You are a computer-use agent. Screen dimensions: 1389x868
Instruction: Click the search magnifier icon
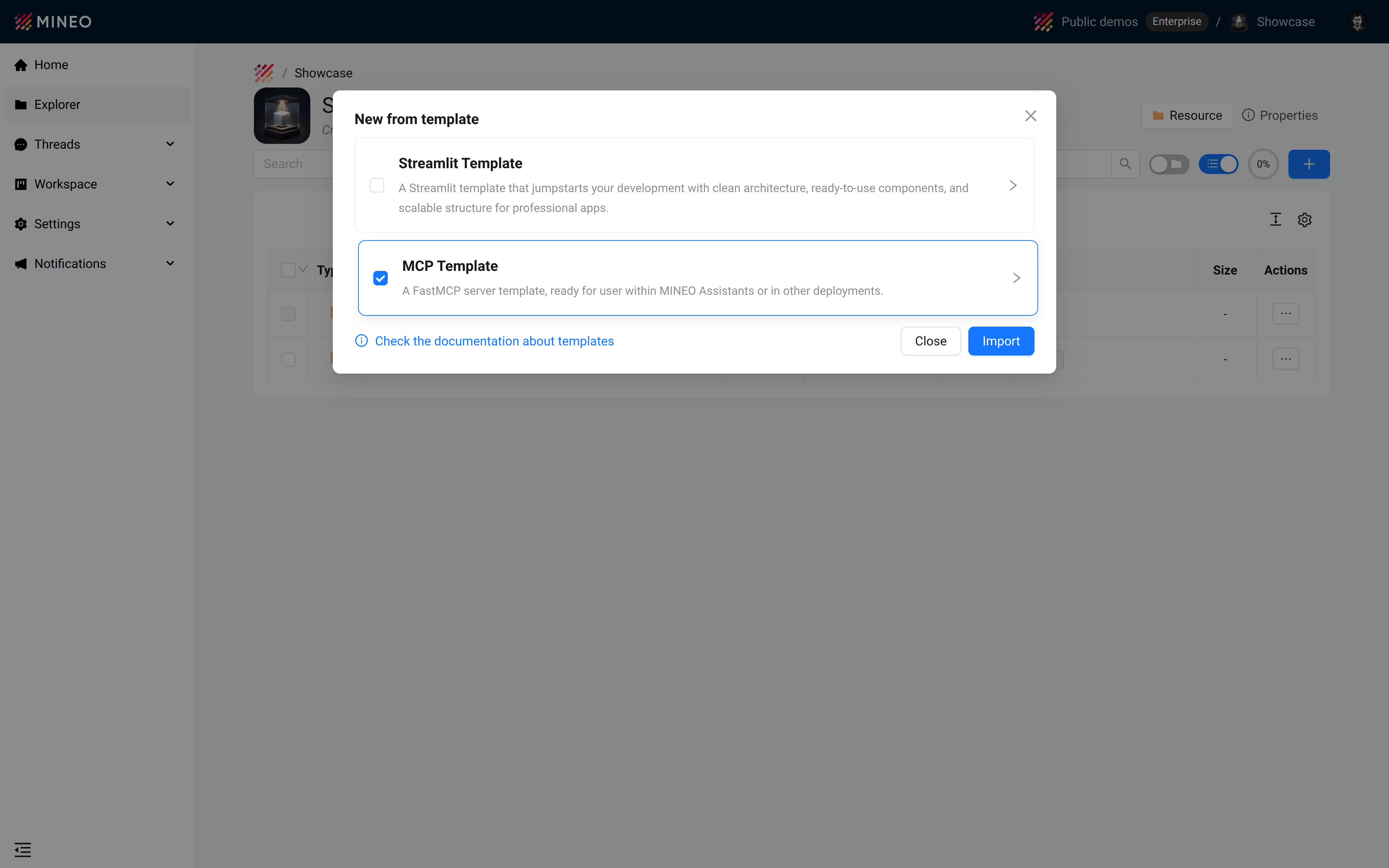pyautogui.click(x=1126, y=164)
